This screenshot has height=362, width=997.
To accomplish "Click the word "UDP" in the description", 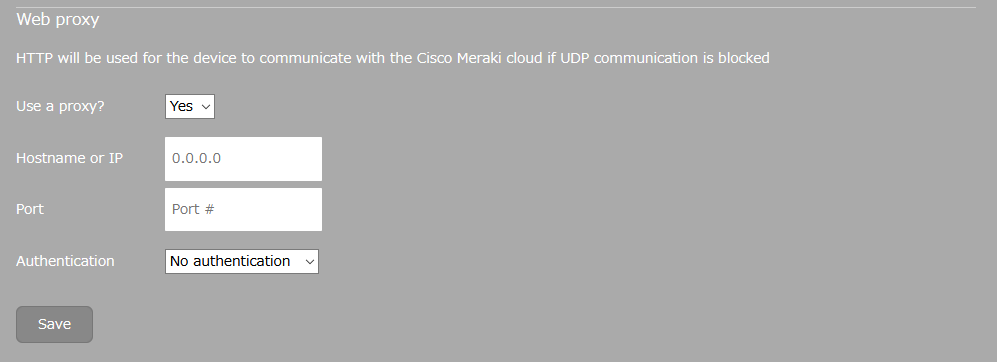I will pos(575,58).
